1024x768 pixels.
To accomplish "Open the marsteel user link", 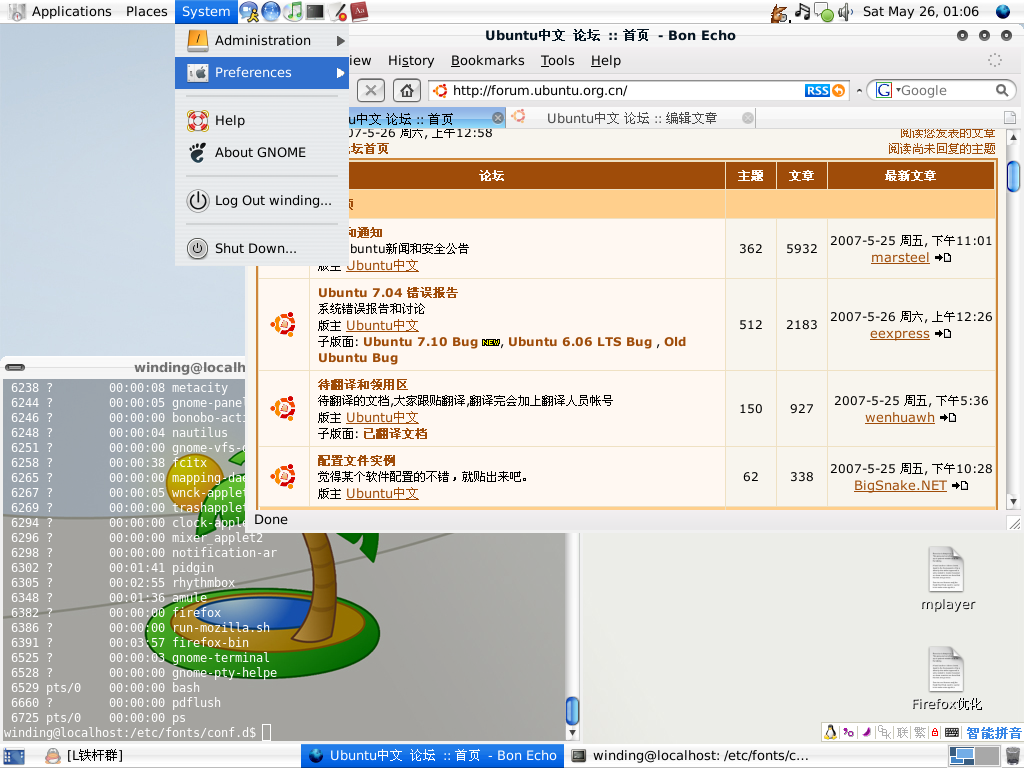I will 900,257.
